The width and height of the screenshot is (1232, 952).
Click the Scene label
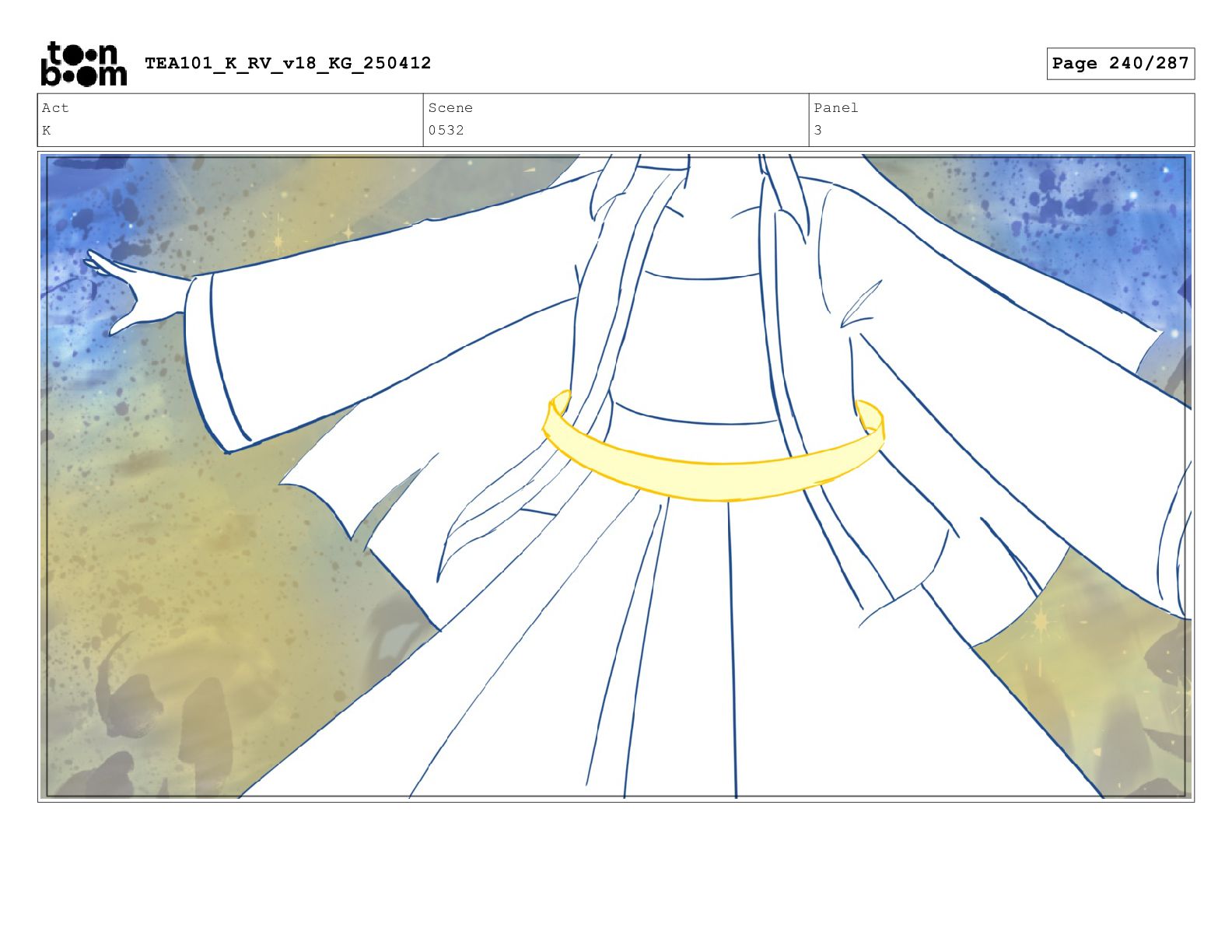[450, 108]
